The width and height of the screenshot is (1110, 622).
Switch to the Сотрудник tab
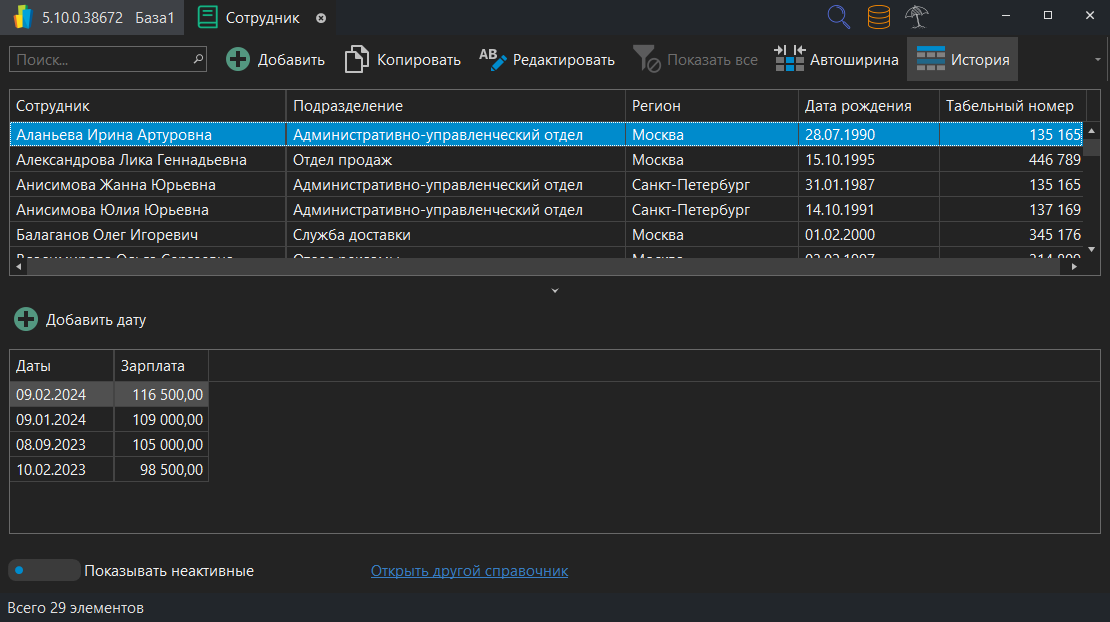[x=263, y=17]
